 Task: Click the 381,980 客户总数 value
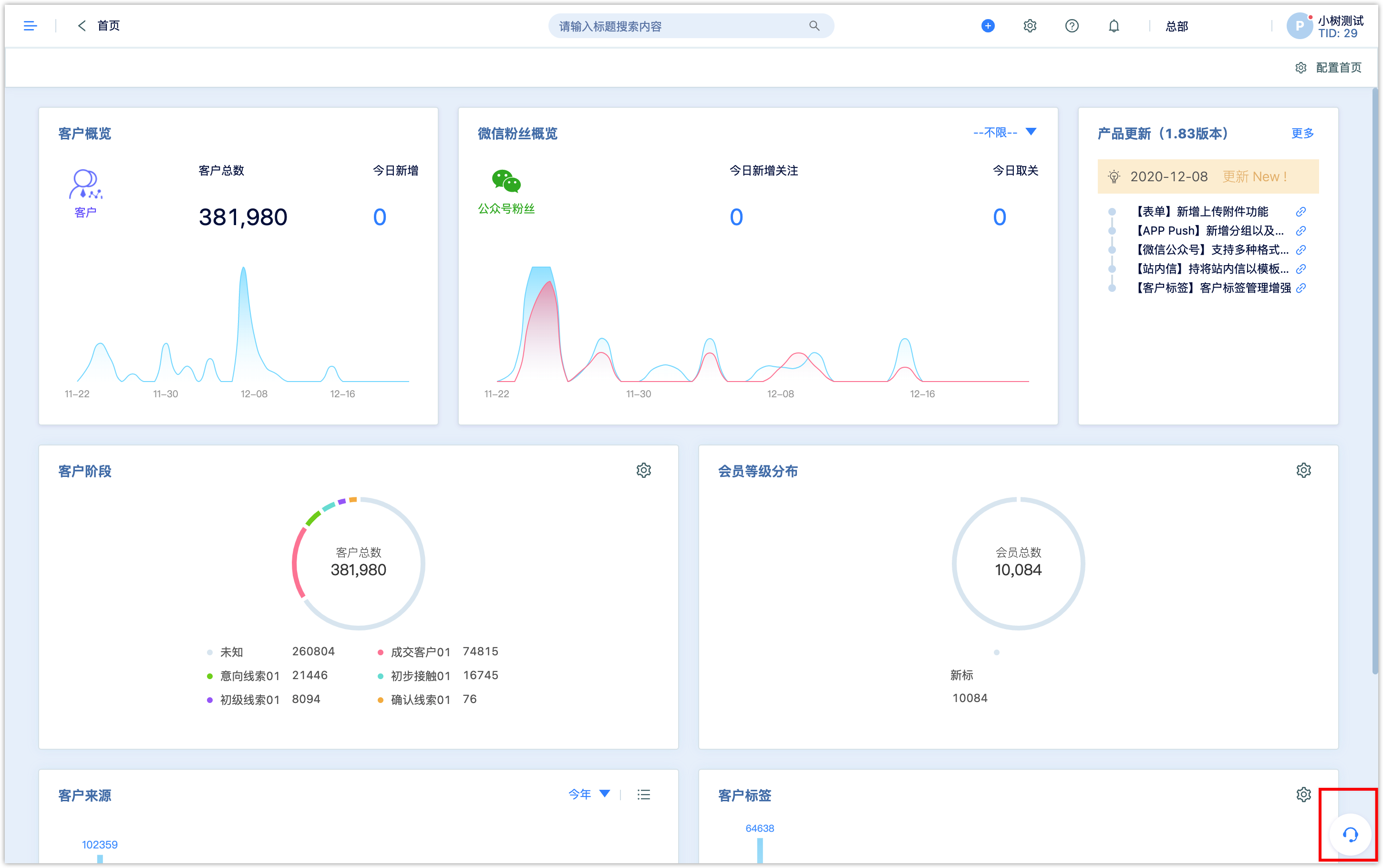tap(243, 217)
